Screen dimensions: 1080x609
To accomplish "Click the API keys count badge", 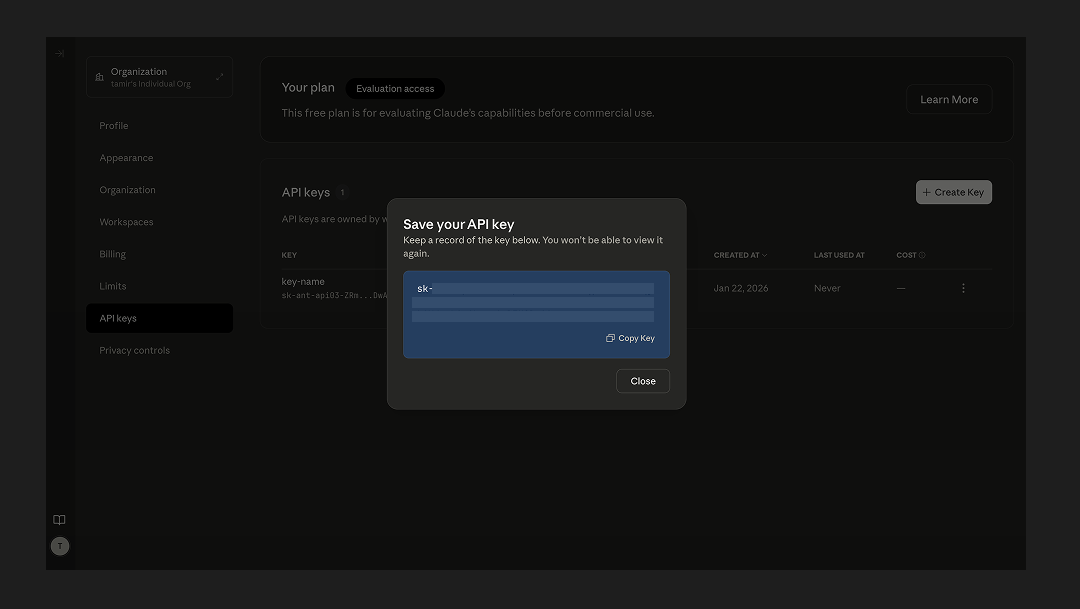I will click(x=342, y=192).
